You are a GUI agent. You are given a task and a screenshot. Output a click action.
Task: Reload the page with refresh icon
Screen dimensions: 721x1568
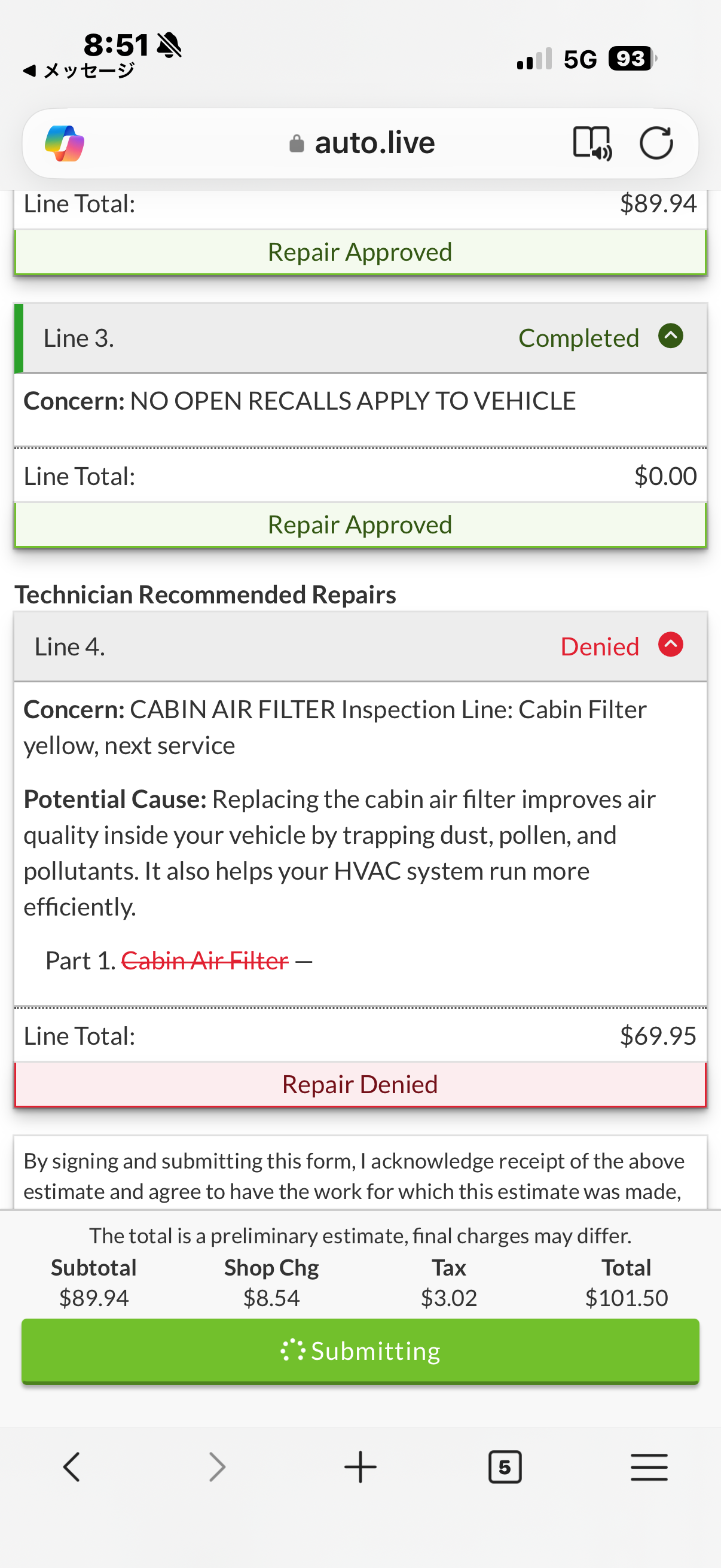tap(656, 144)
